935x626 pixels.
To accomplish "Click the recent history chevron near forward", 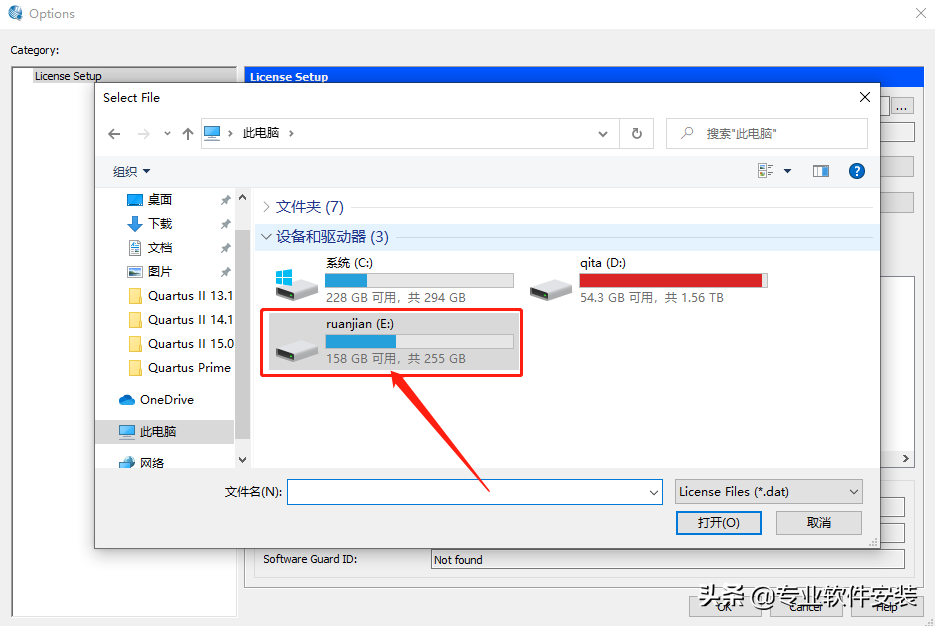I will pyautogui.click(x=167, y=134).
